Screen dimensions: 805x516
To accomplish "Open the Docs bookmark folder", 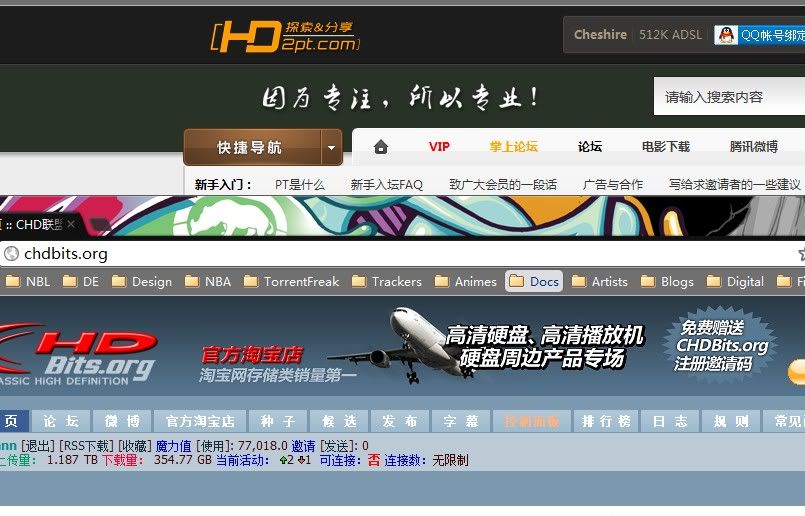I will tap(534, 281).
